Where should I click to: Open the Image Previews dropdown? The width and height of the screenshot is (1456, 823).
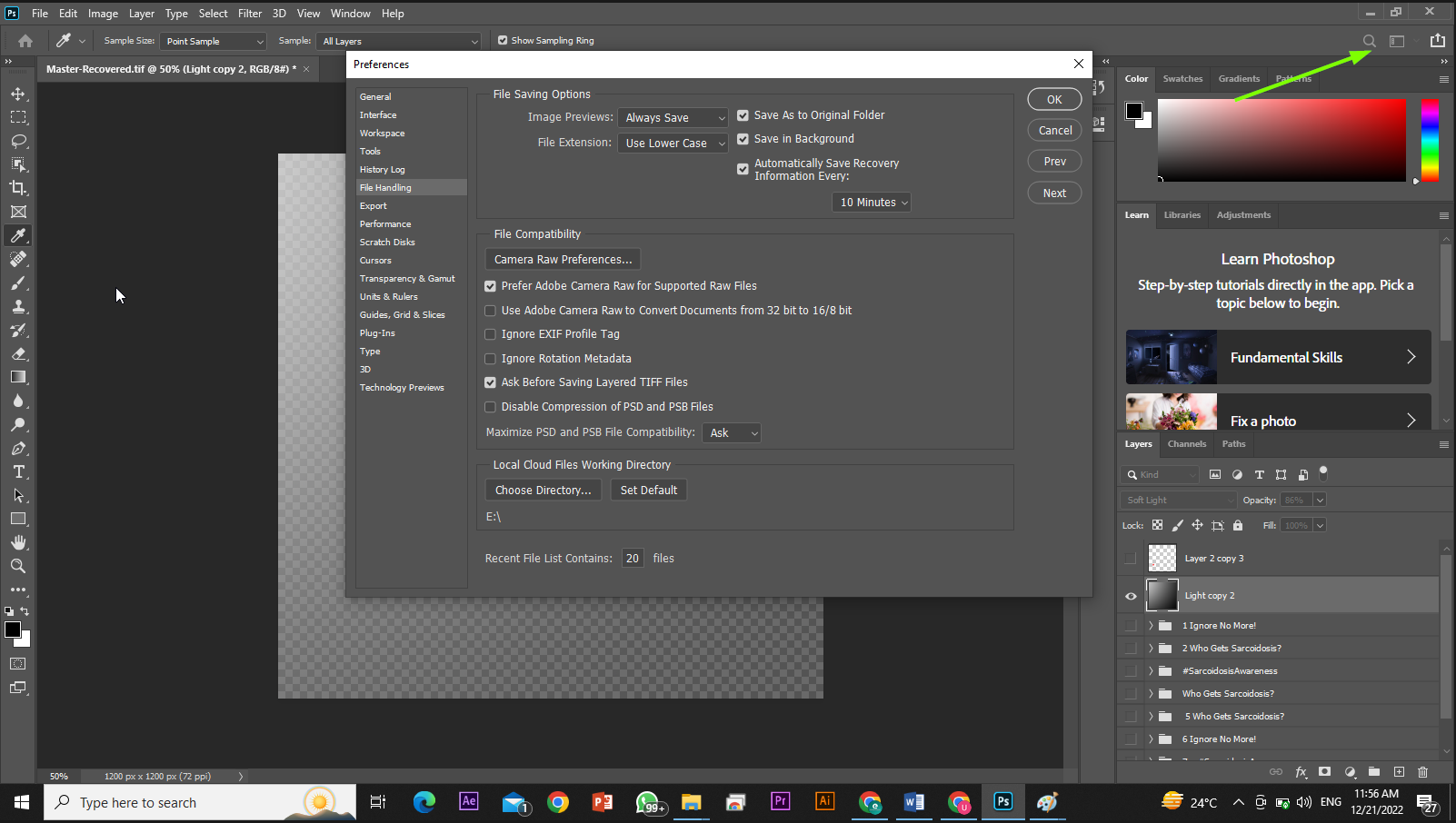(x=673, y=117)
